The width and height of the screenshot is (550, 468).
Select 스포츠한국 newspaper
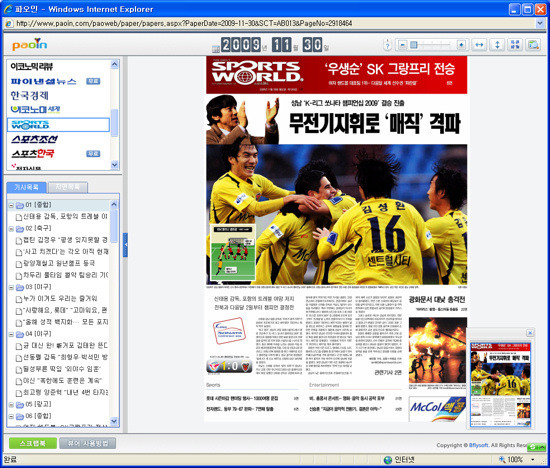click(x=33, y=154)
